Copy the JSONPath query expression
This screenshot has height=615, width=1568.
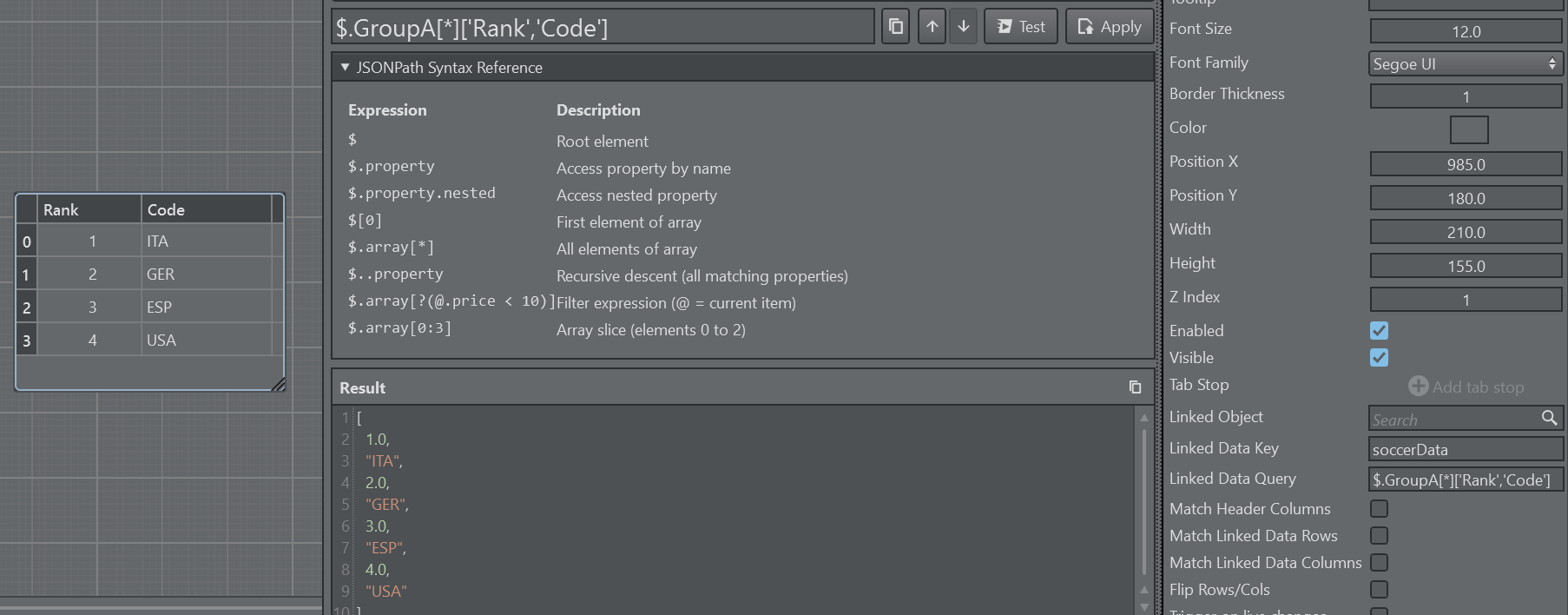tap(896, 27)
